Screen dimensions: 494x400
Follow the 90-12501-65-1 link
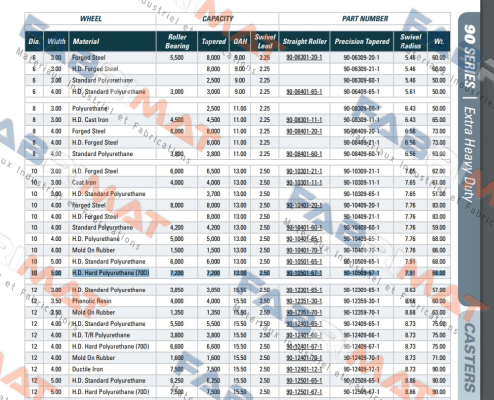point(304,381)
